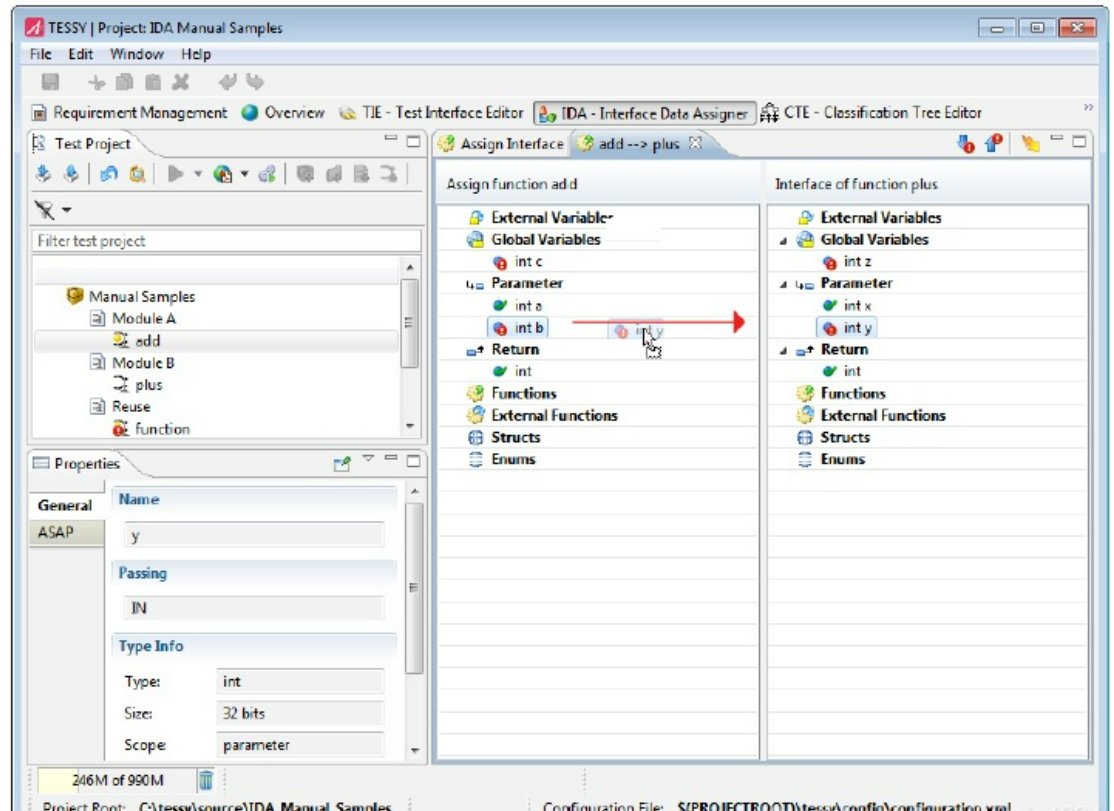
Task: Open the Properties view menu triangle
Action: tap(368, 459)
